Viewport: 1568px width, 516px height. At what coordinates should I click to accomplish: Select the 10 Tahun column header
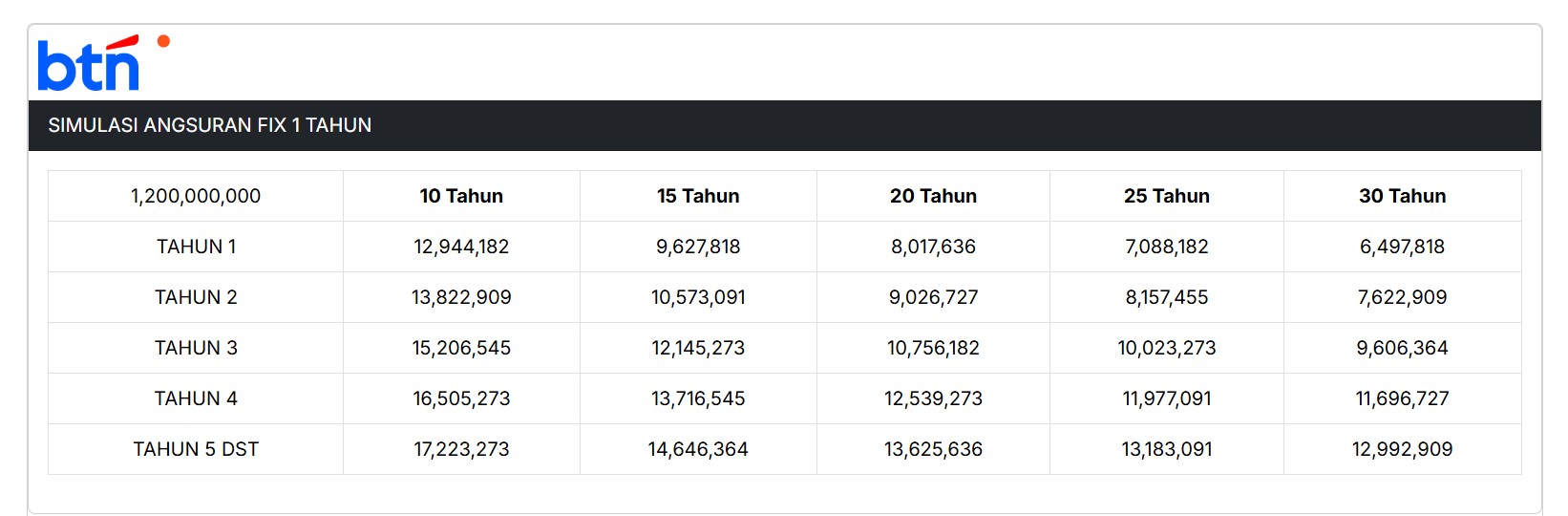point(461,196)
